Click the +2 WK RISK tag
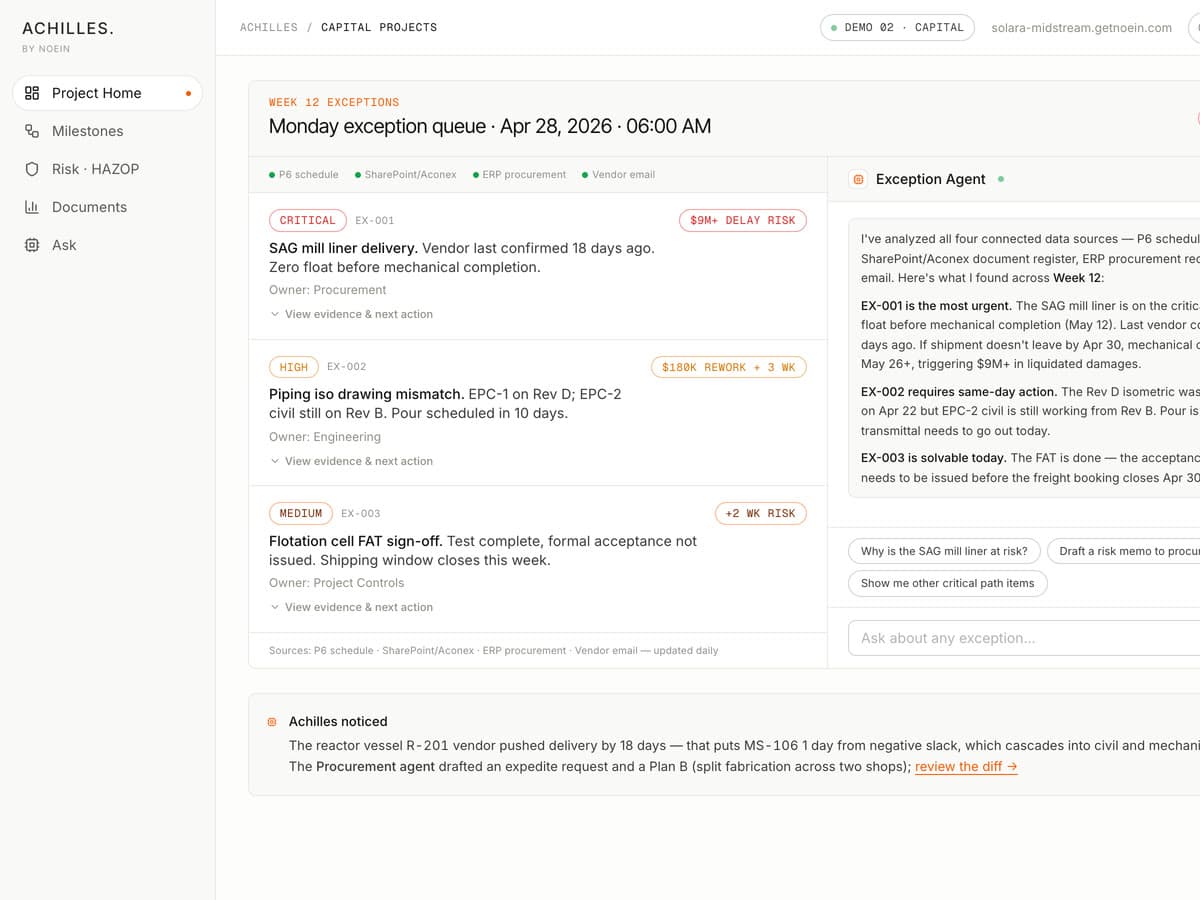The height and width of the screenshot is (900, 1200). [761, 514]
